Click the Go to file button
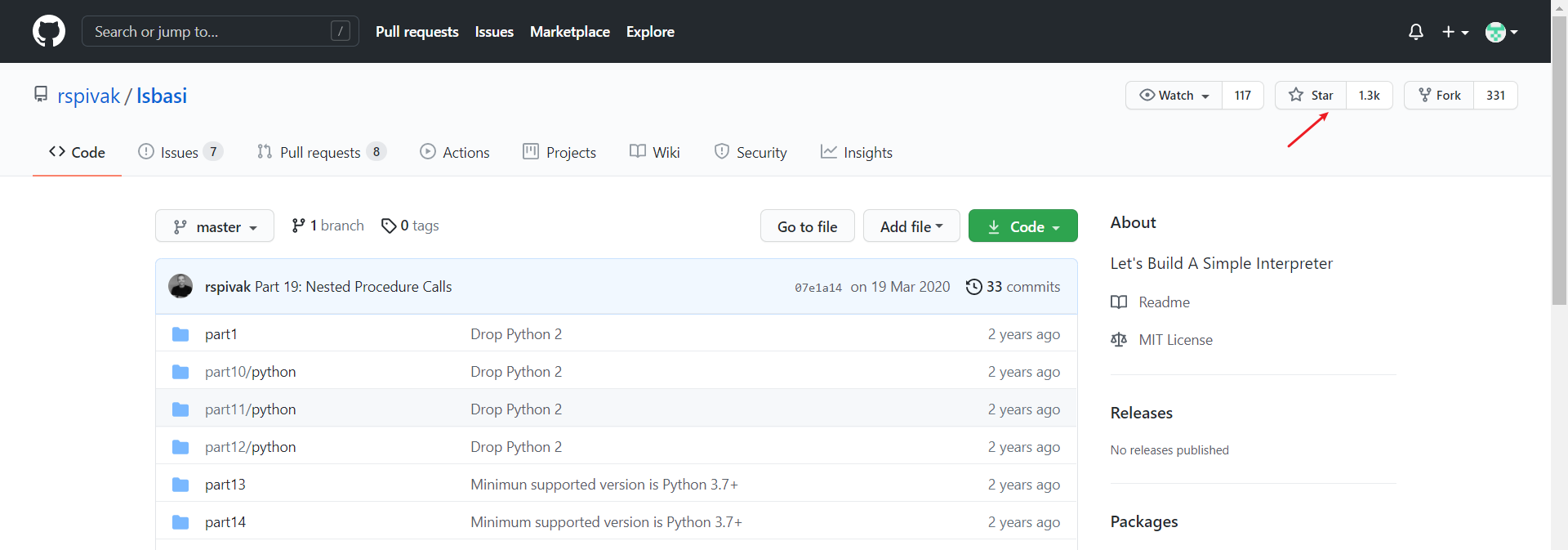Screen dimensions: 1568x550 807,226
